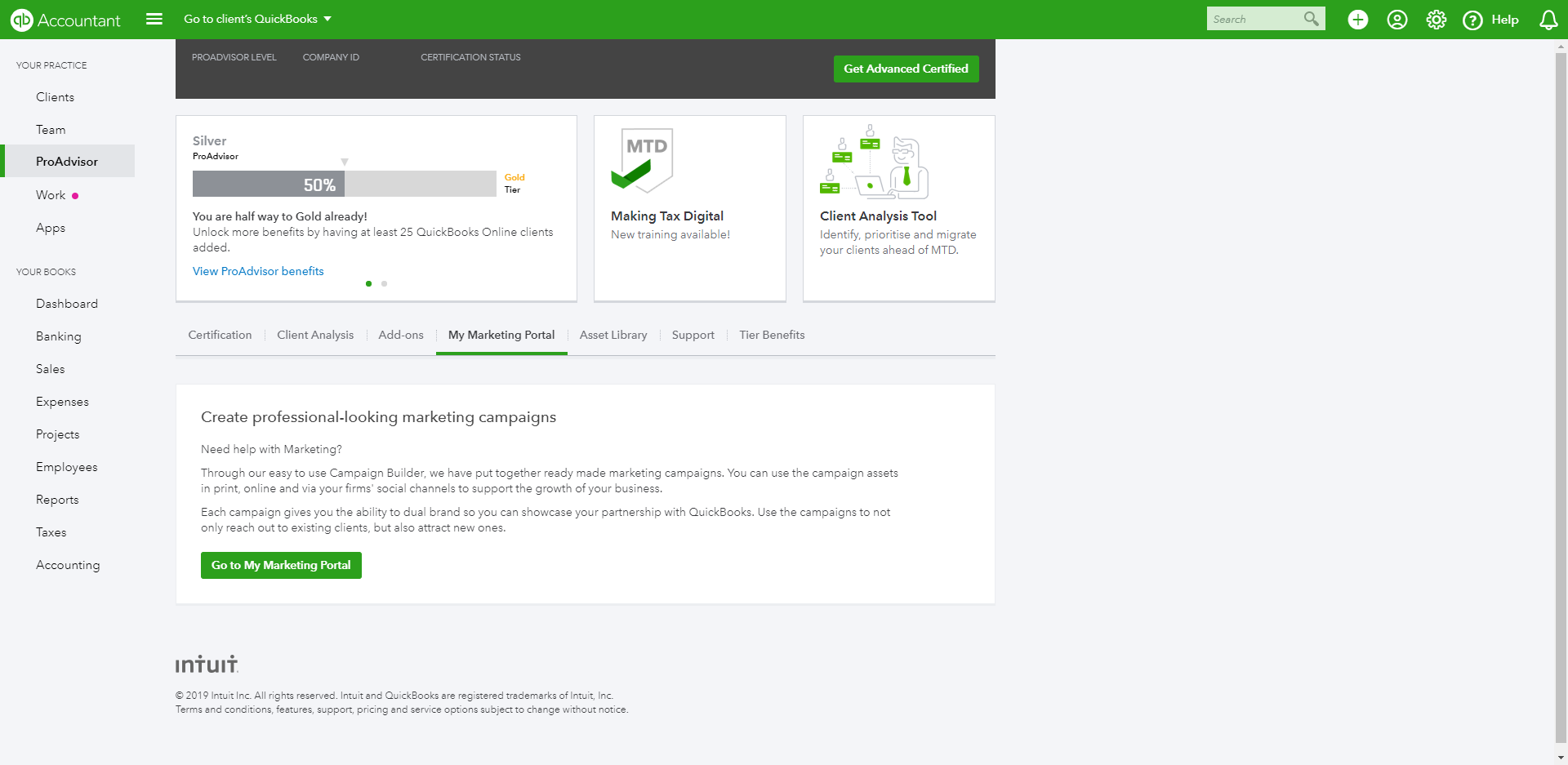Switch to the Asset Library tab
This screenshot has width=1568, height=765.
pos(613,335)
